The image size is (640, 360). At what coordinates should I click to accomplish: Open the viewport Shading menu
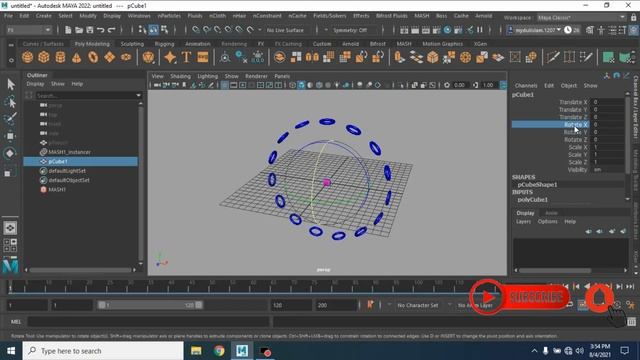point(180,76)
